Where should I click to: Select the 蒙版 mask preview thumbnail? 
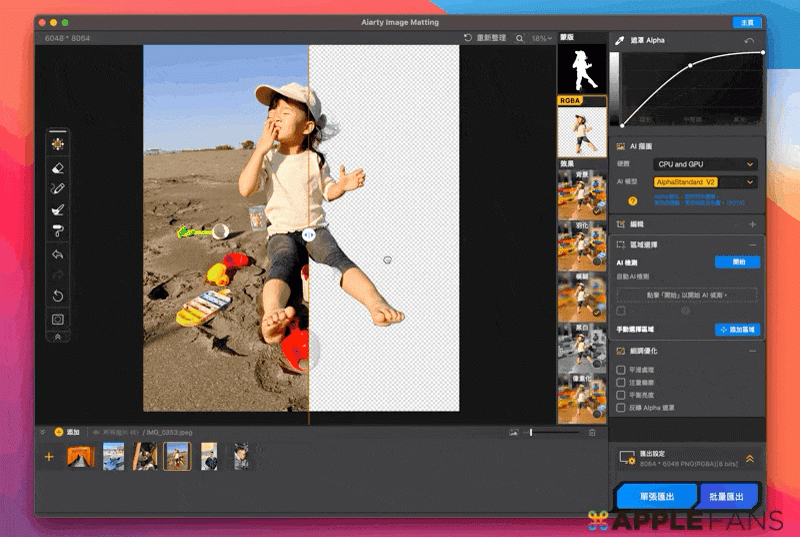tap(581, 70)
